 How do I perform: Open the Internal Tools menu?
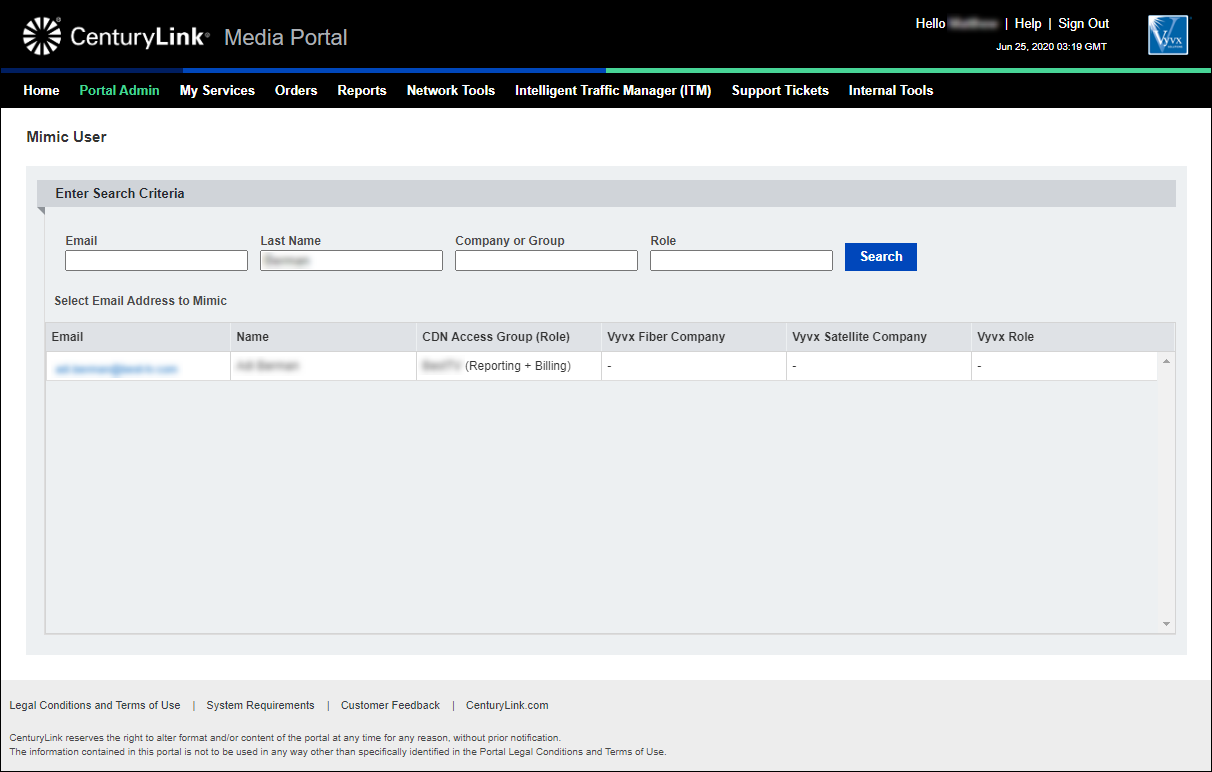(x=891, y=90)
